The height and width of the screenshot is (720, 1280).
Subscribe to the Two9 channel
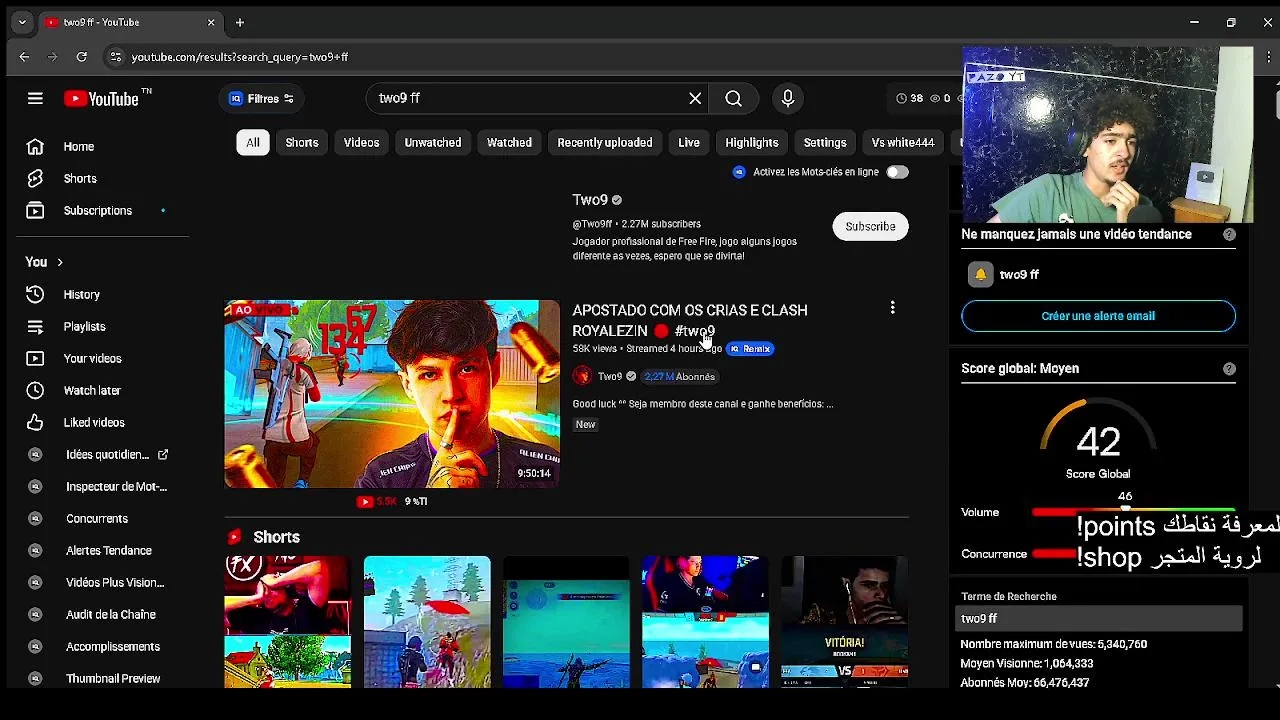point(870,226)
